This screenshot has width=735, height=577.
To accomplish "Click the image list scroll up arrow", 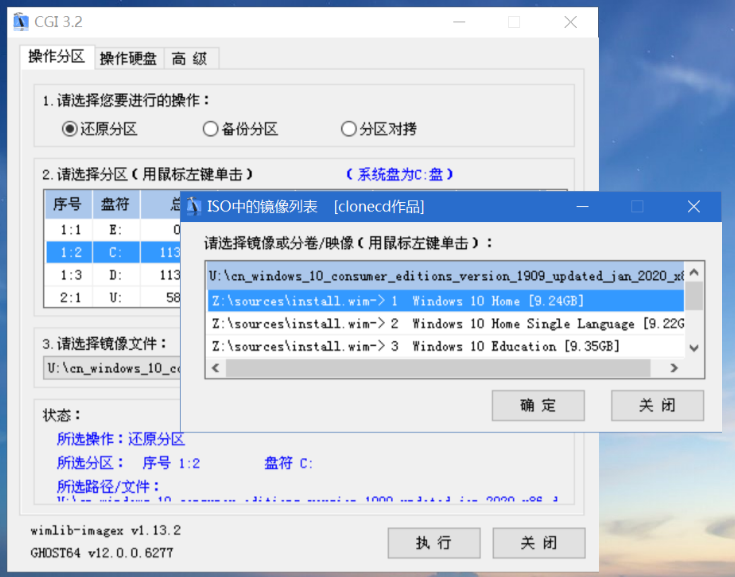I will (x=695, y=272).
